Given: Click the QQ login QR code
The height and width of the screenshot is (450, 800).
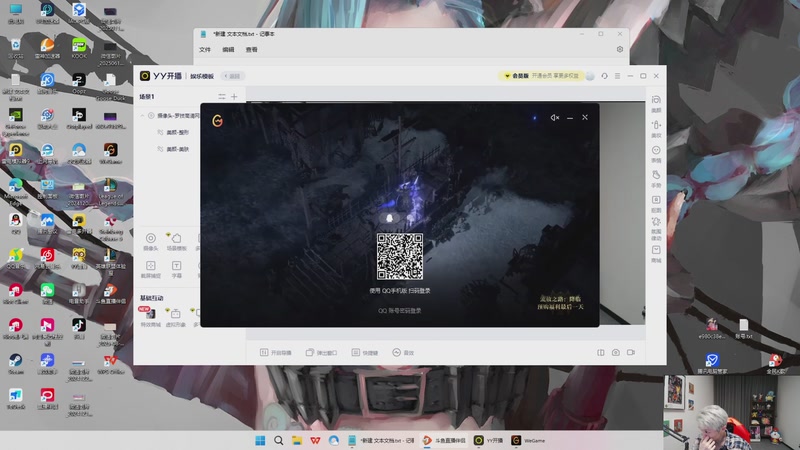Looking at the screenshot, I should (x=399, y=256).
